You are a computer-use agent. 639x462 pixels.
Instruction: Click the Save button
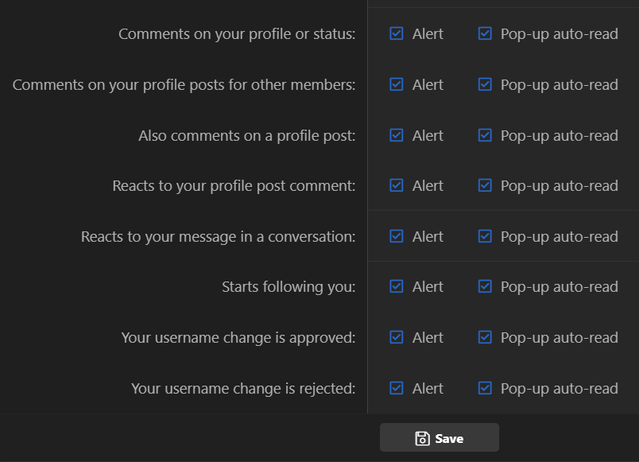[x=439, y=438]
